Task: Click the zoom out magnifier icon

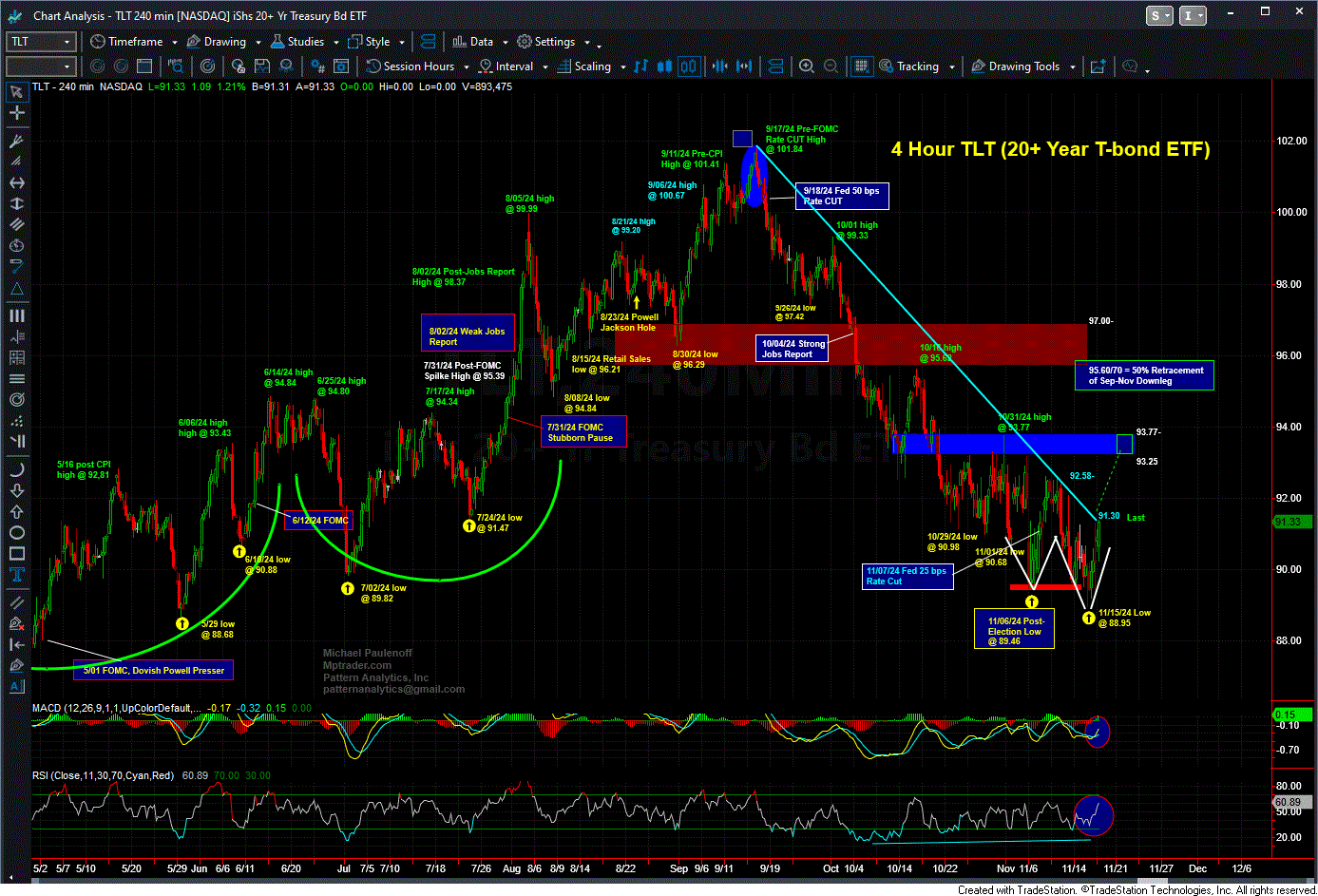Action: pyautogui.click(x=831, y=67)
